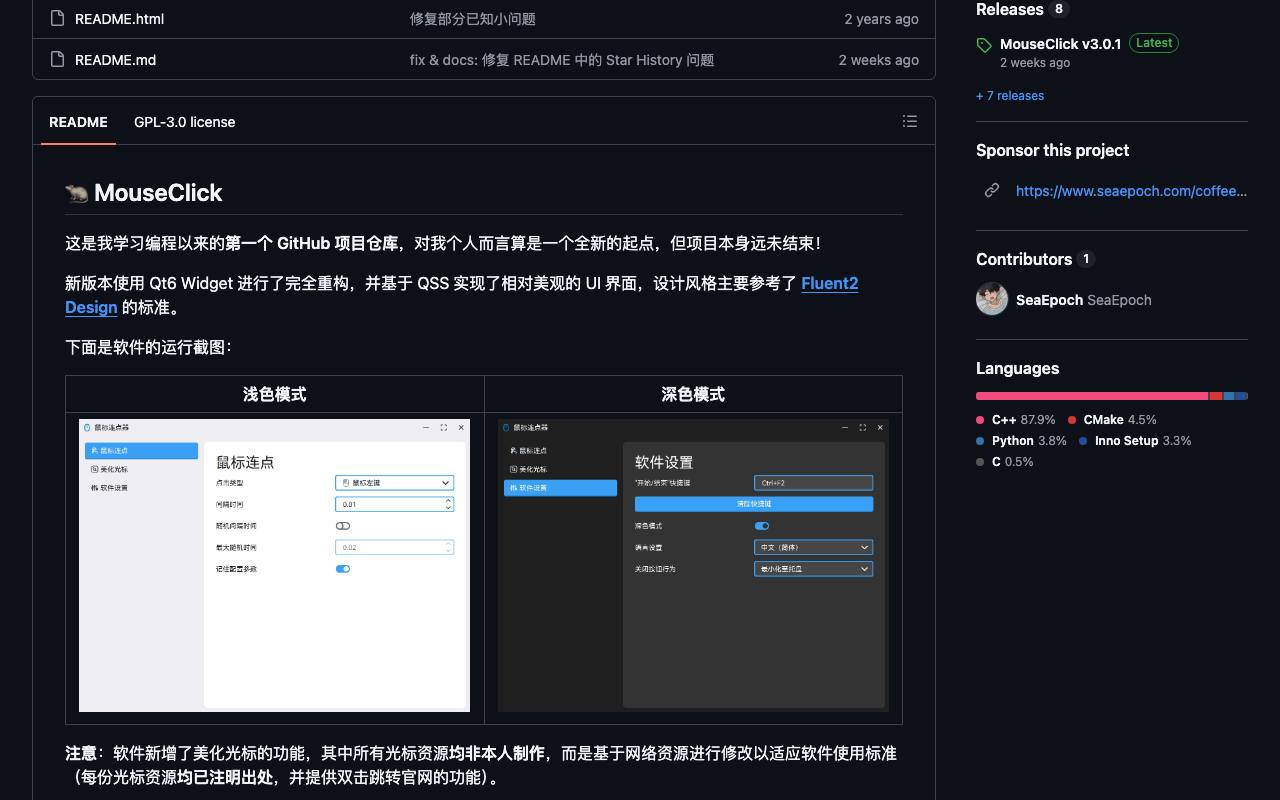
Task: Toggle the 记住配置参数 switch in light screenshot
Action: 343,569
